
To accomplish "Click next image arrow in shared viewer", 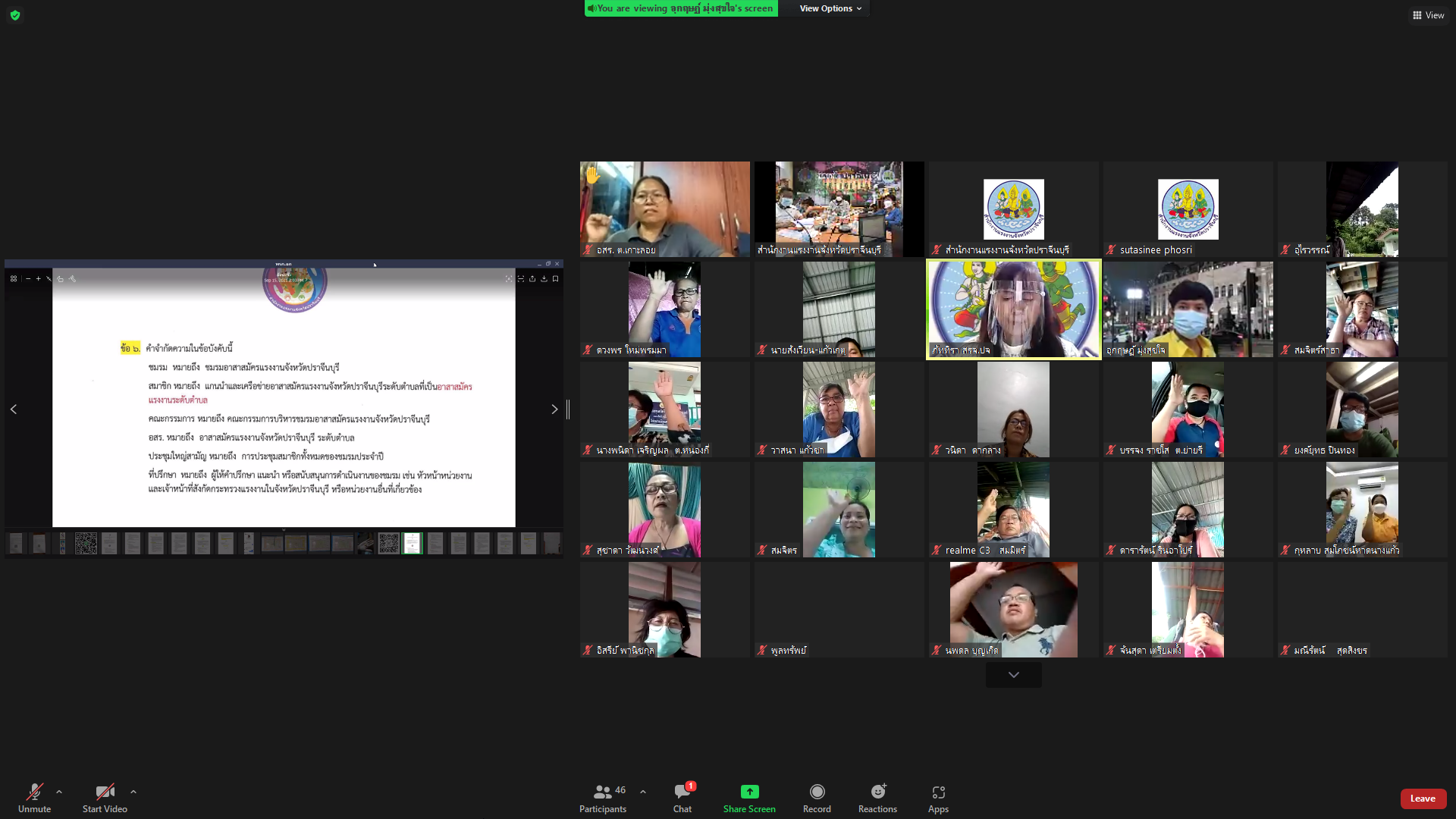I will (554, 409).
